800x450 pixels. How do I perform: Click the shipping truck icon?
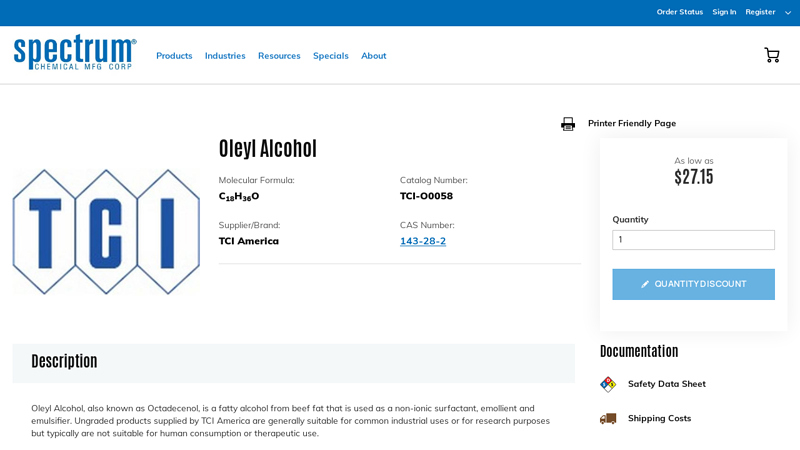click(x=608, y=418)
